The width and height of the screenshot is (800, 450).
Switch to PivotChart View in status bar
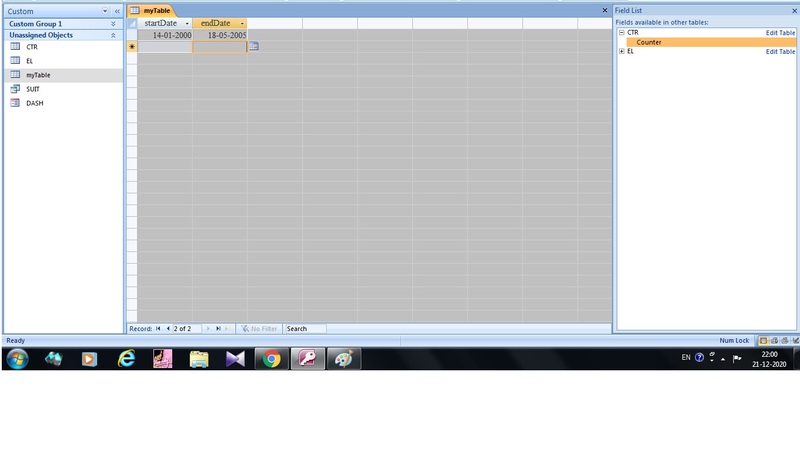pos(785,340)
